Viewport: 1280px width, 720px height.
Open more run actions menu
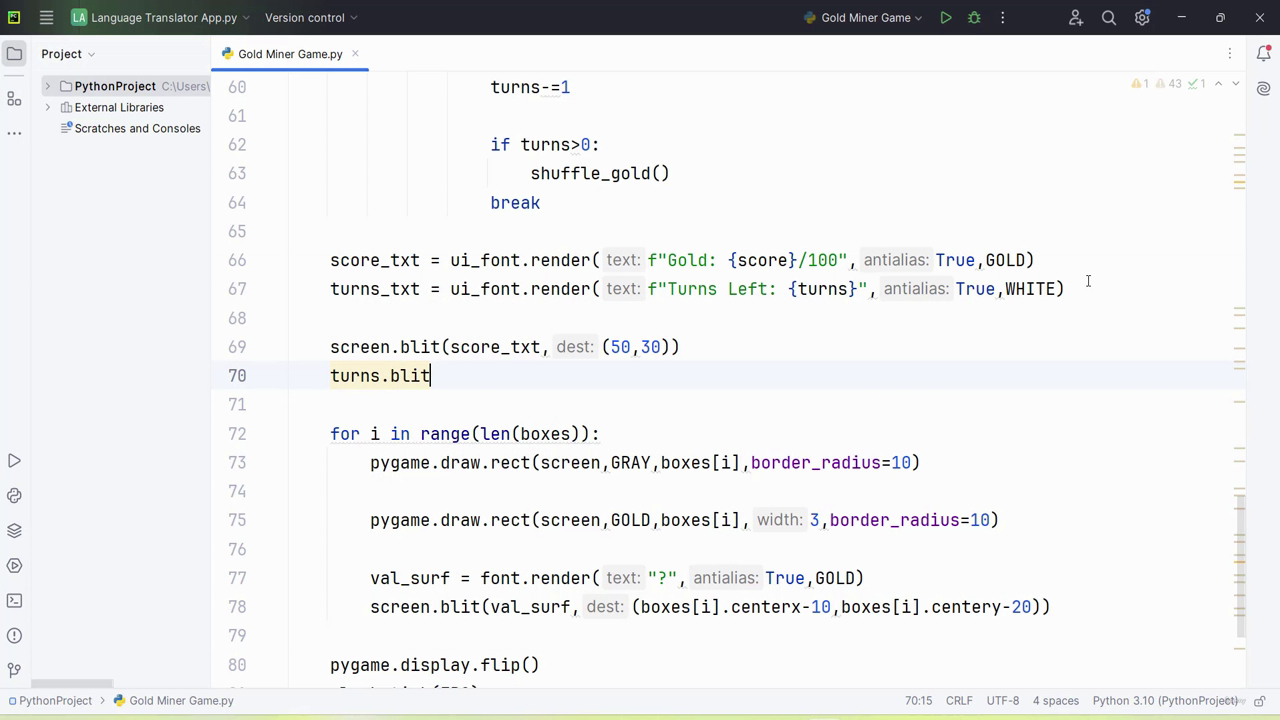1004,18
